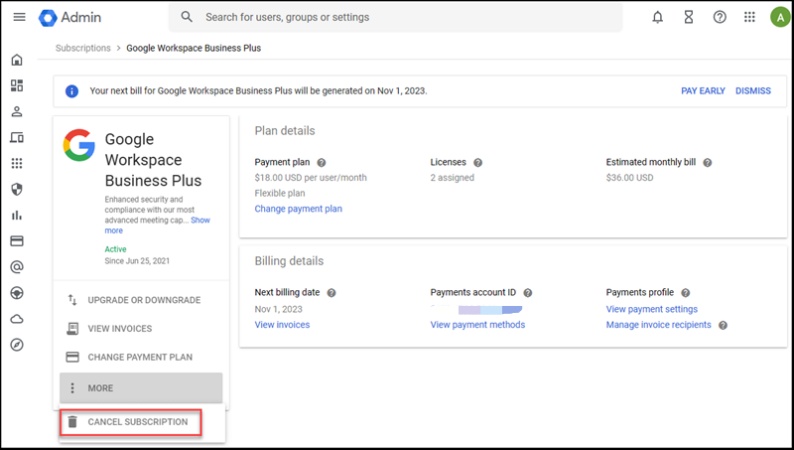Focus the search users, groups or settings field
The width and height of the screenshot is (794, 450).
click(x=395, y=17)
